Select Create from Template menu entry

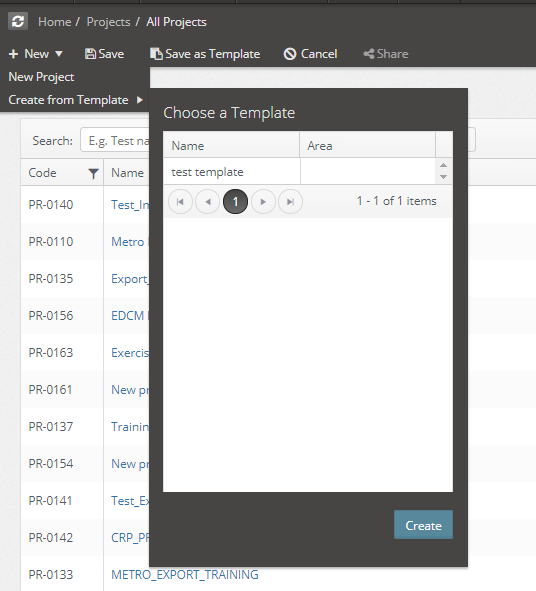[68, 100]
